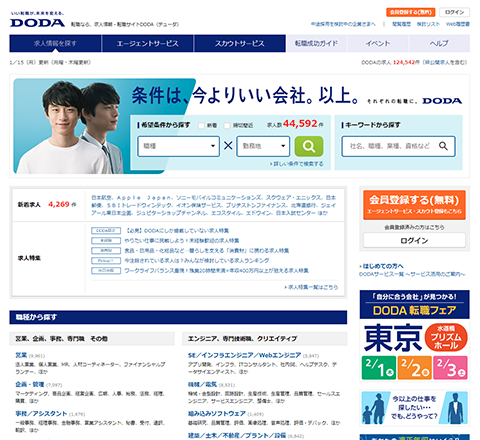Open the イベント tab
480x440 pixels.
pyautogui.click(x=378, y=43)
